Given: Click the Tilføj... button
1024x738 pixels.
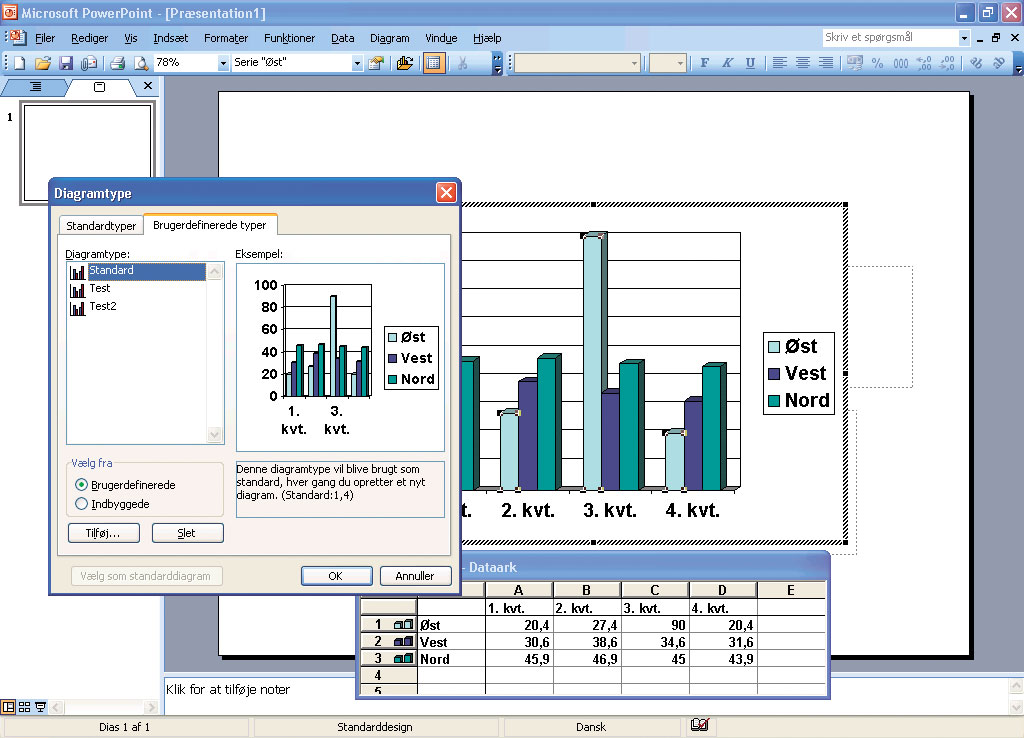Looking at the screenshot, I should (x=103, y=533).
